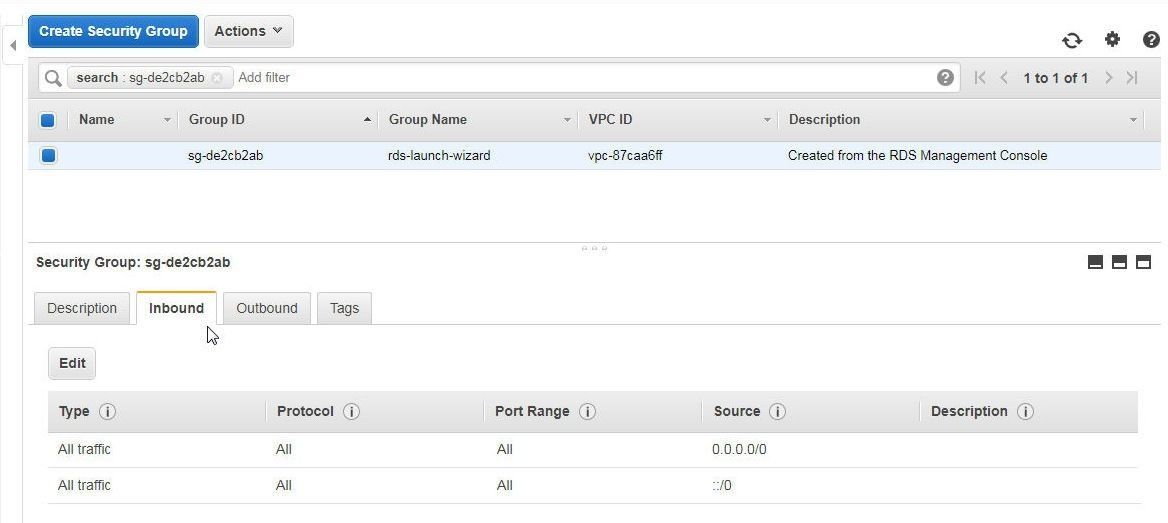Uncheck the sg-de2cb2ab row checkbox
The width and height of the screenshot is (1168, 523).
[x=48, y=156]
